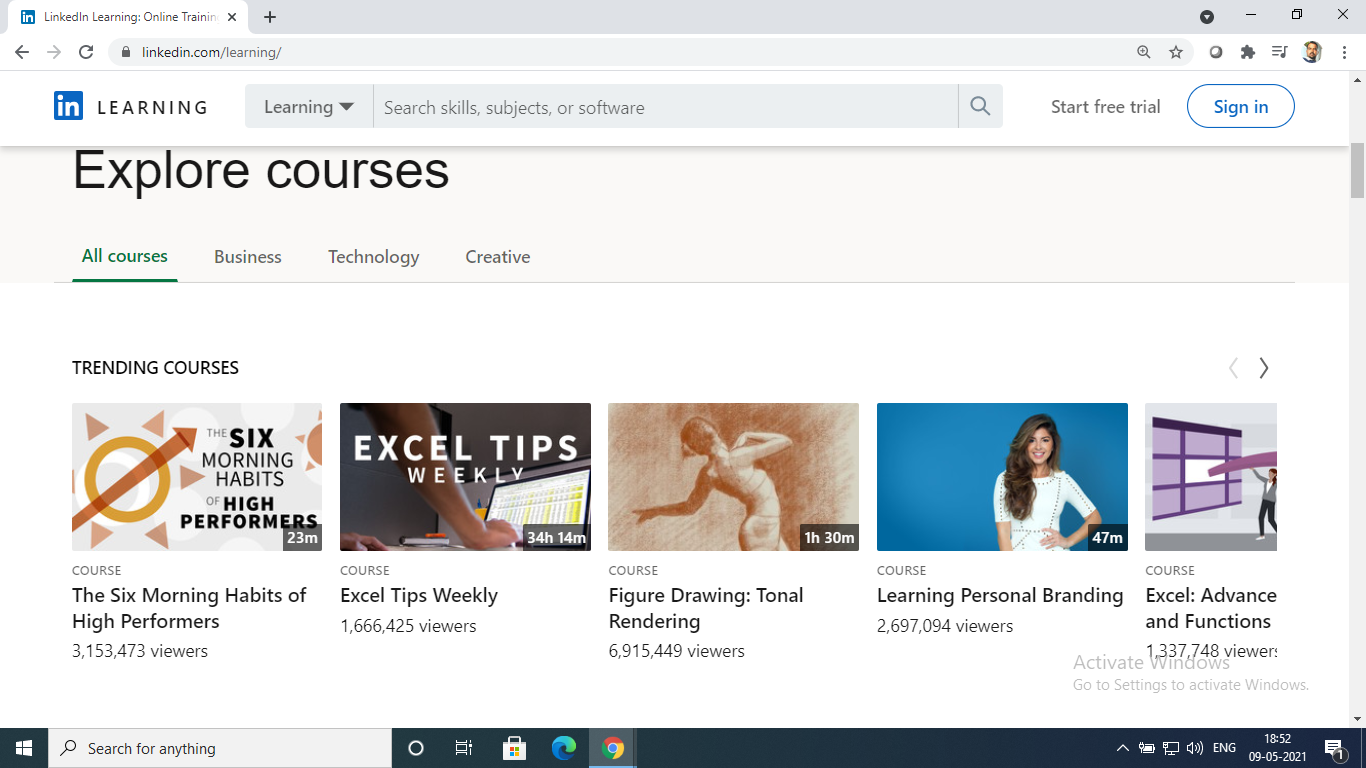The height and width of the screenshot is (768, 1366).
Task: Switch to the Technology tab
Action: pyautogui.click(x=374, y=257)
